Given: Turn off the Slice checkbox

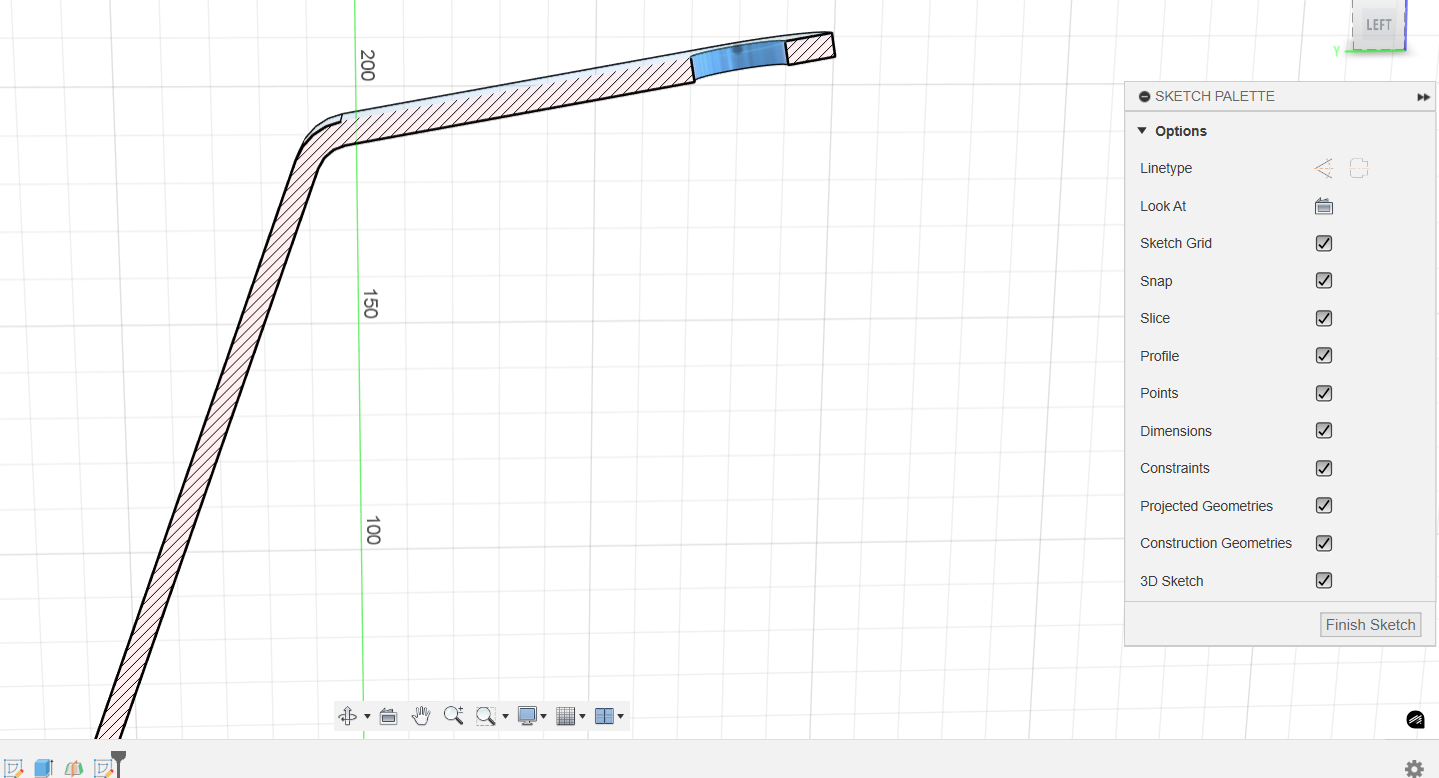Looking at the screenshot, I should 1323,319.
